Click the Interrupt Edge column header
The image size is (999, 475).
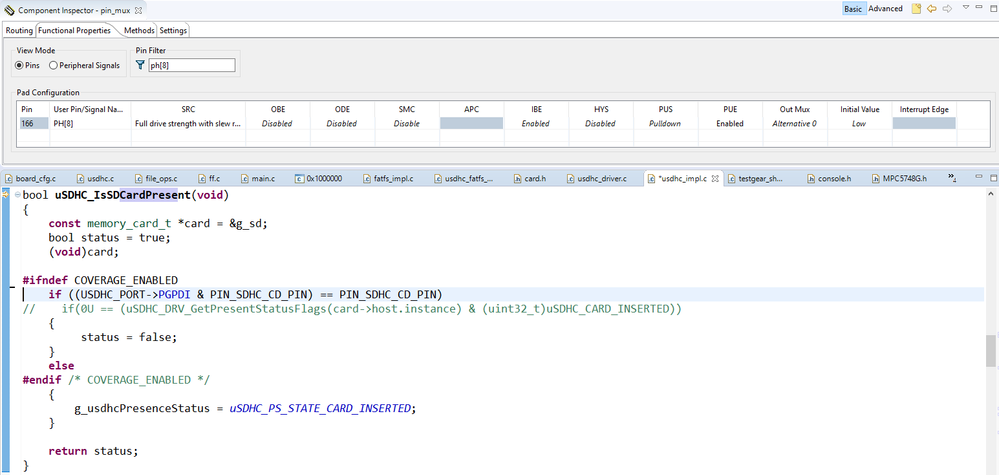click(x=924, y=110)
